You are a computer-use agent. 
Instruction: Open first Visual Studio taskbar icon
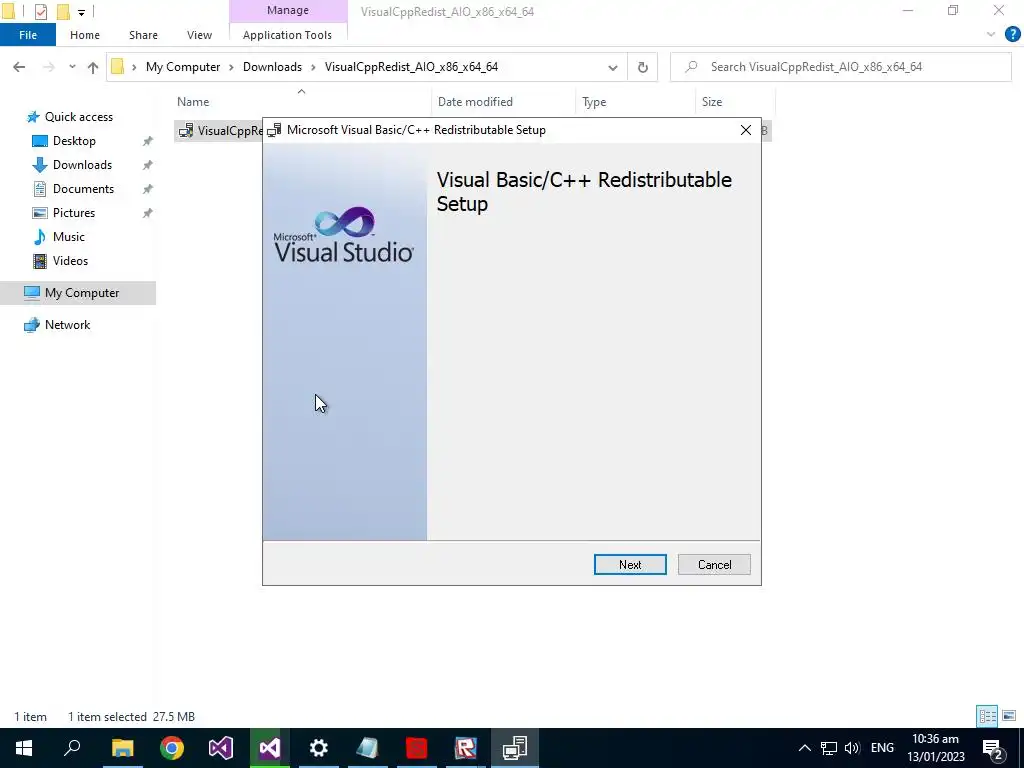221,748
